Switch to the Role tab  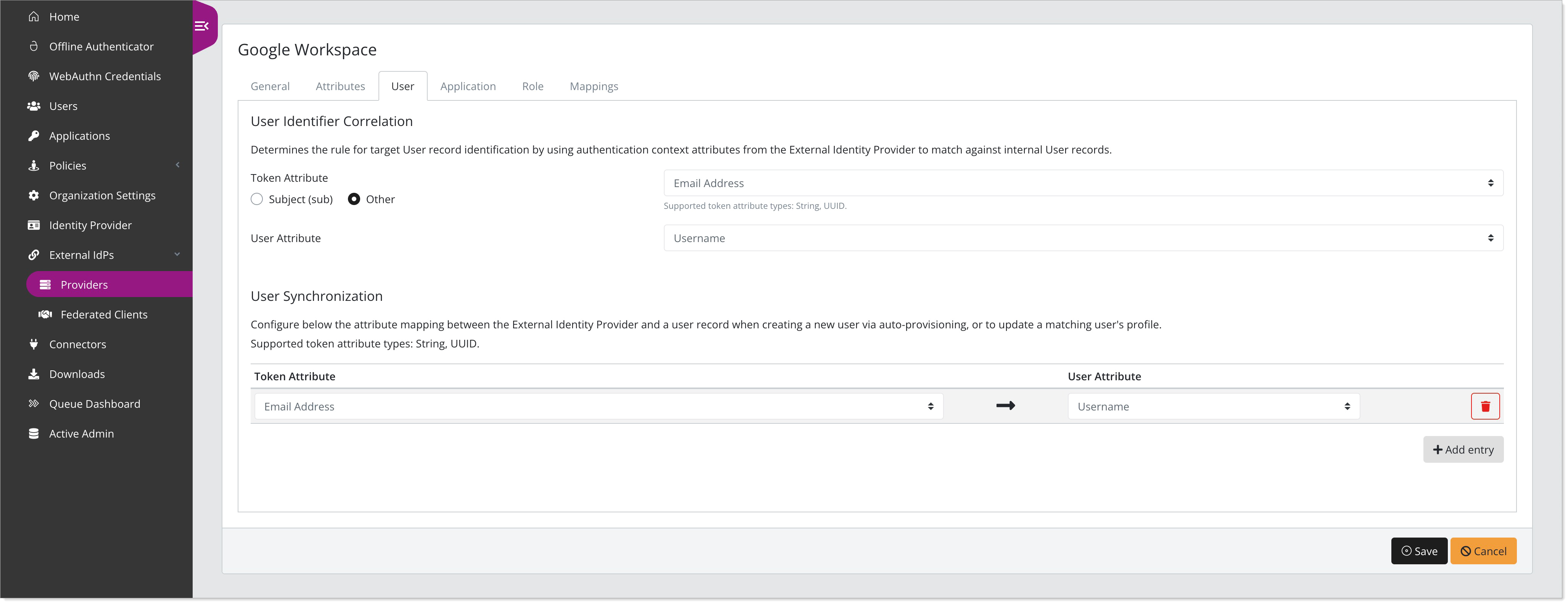click(x=533, y=86)
